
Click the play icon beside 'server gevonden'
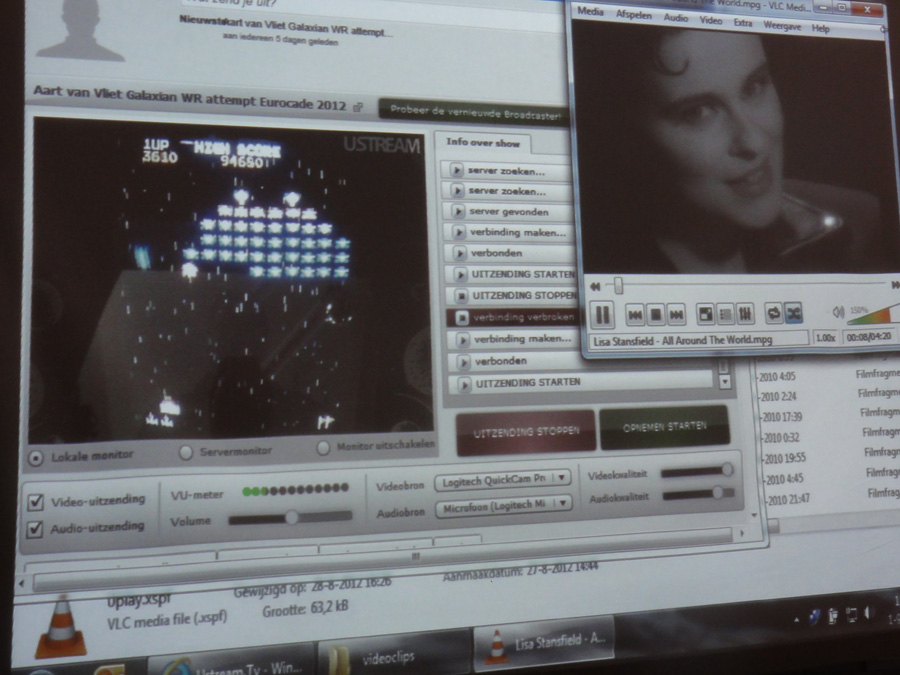click(458, 211)
